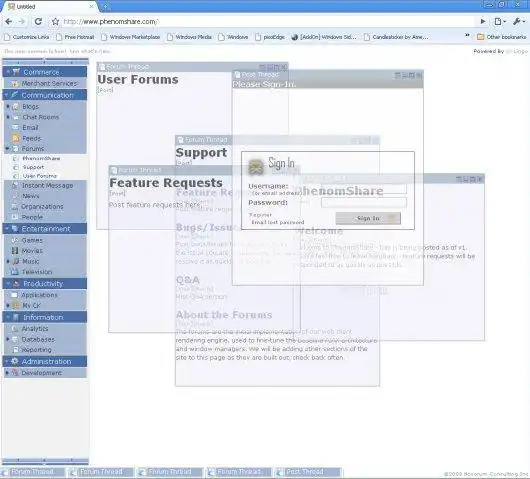
Task: Click the Go arrow beside the address bar
Action: coord(483,22)
